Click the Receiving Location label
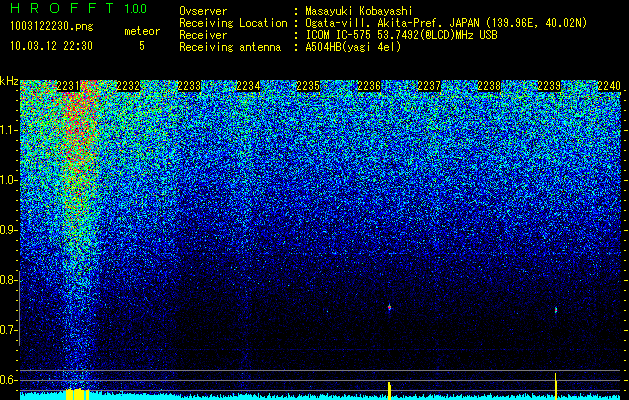The width and height of the screenshot is (629, 400). coord(233,23)
